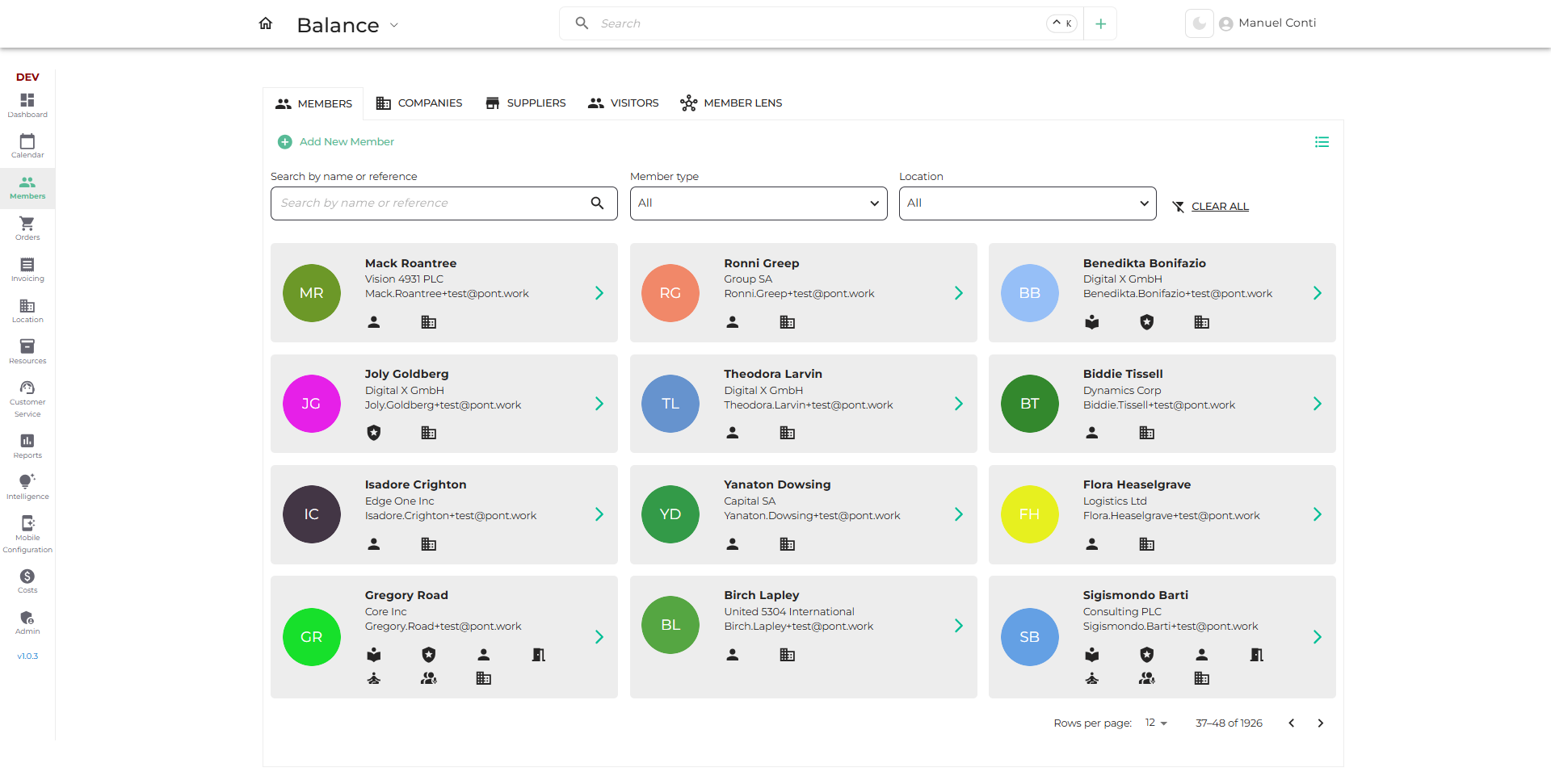This screenshot has height=784, width=1551.
Task: Click the home icon
Action: click(x=266, y=23)
